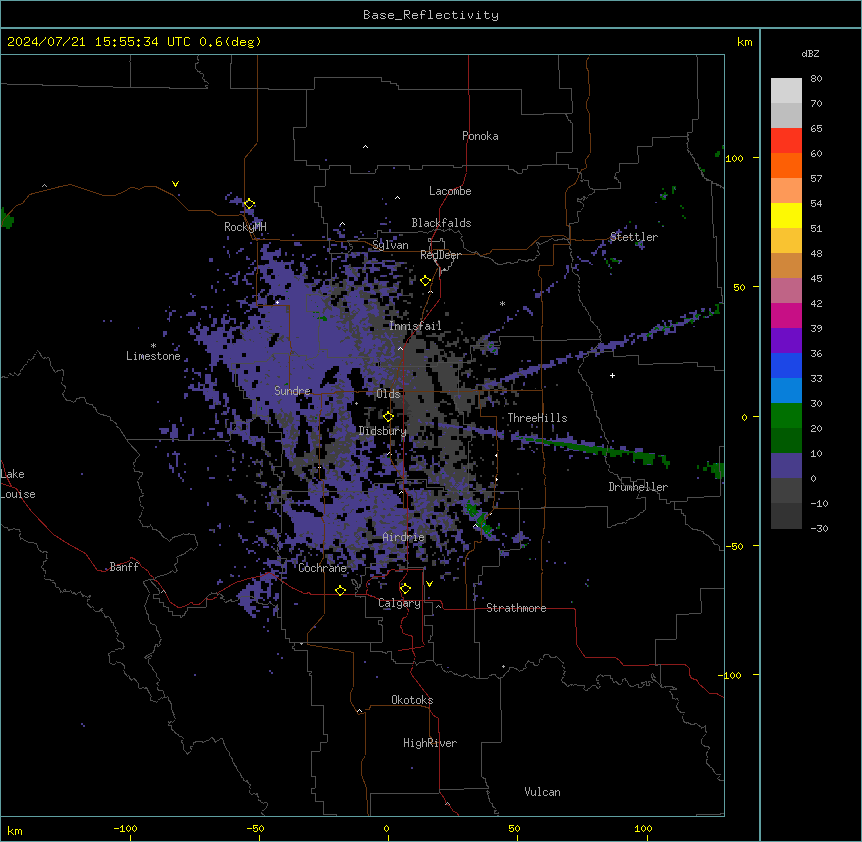Viewport: 862px width, 842px height.
Task: Click the Cochrane town label
Action: tap(322, 568)
